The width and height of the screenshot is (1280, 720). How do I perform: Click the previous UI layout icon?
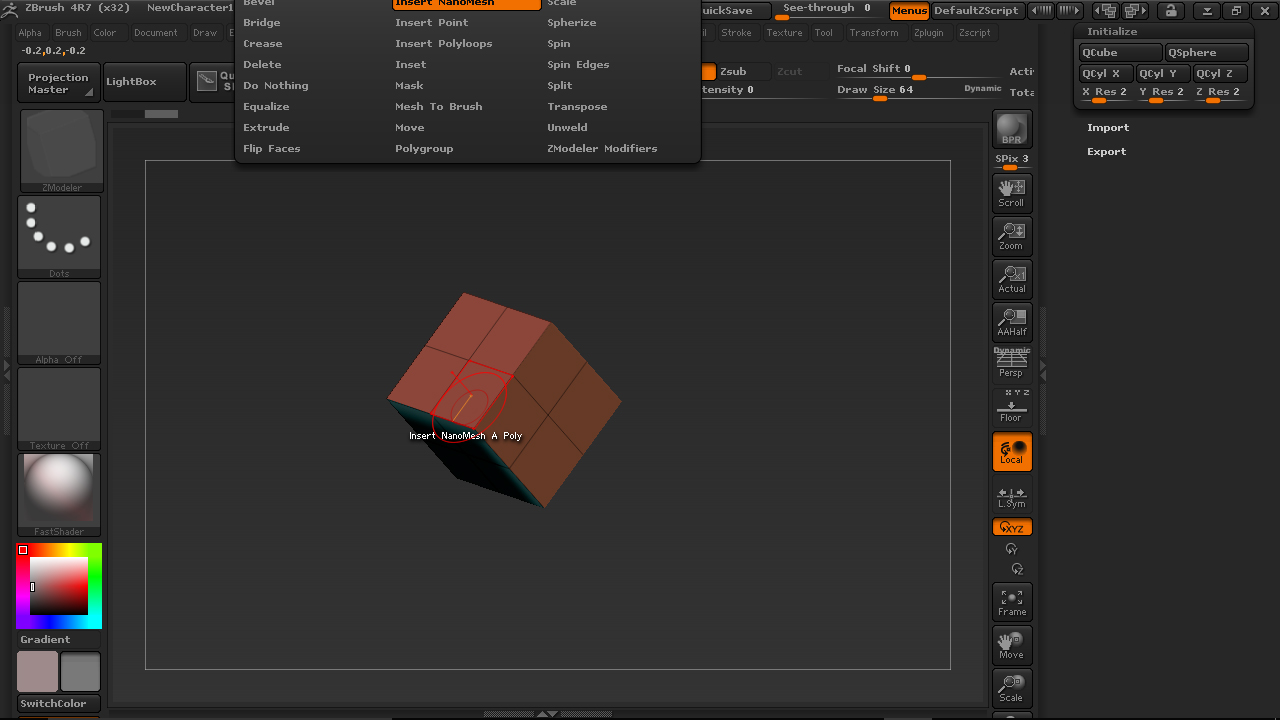click(1106, 11)
